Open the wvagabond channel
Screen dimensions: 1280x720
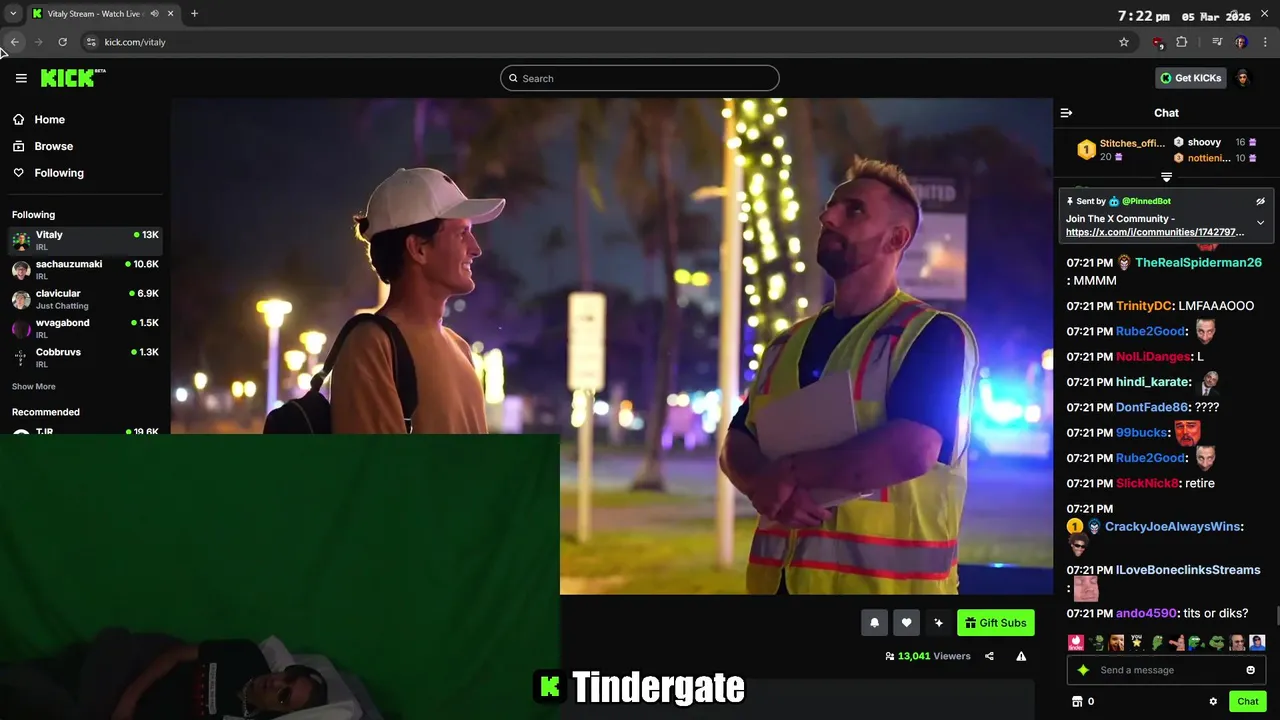pos(85,328)
